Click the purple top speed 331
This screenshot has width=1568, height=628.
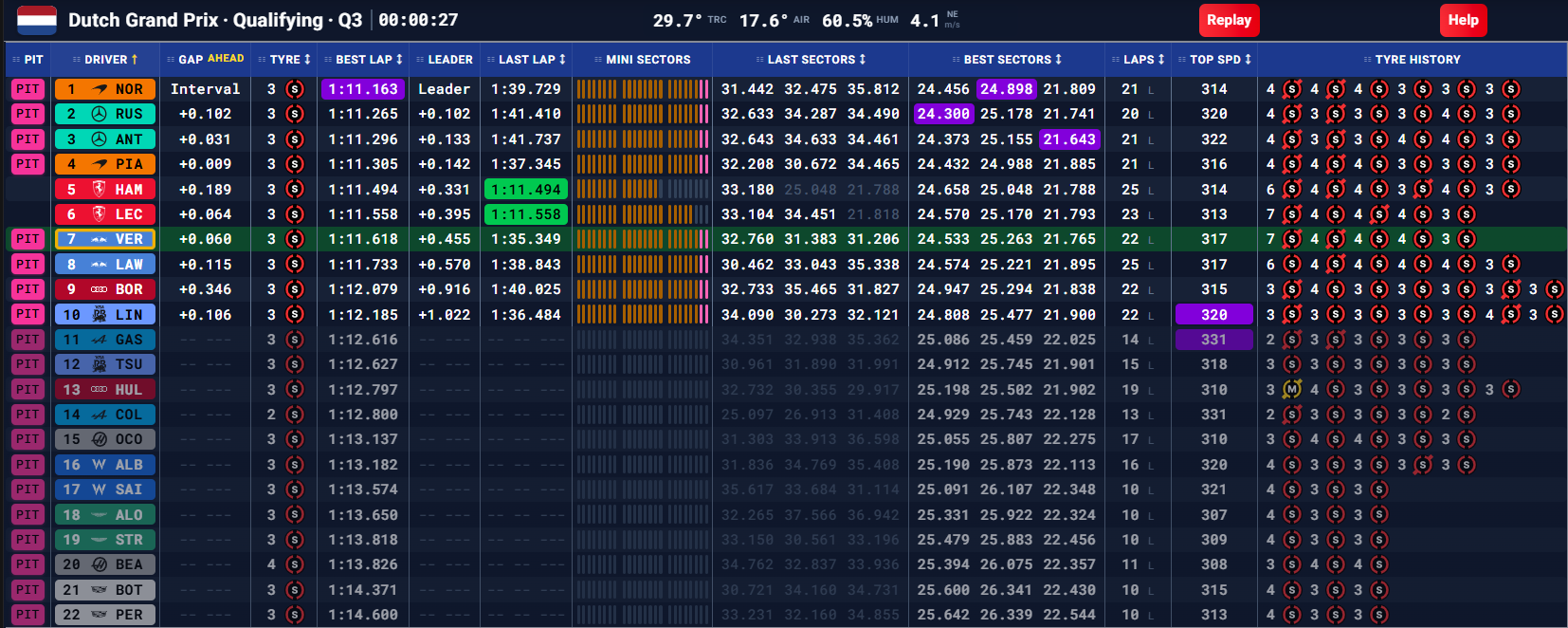[x=1214, y=340]
